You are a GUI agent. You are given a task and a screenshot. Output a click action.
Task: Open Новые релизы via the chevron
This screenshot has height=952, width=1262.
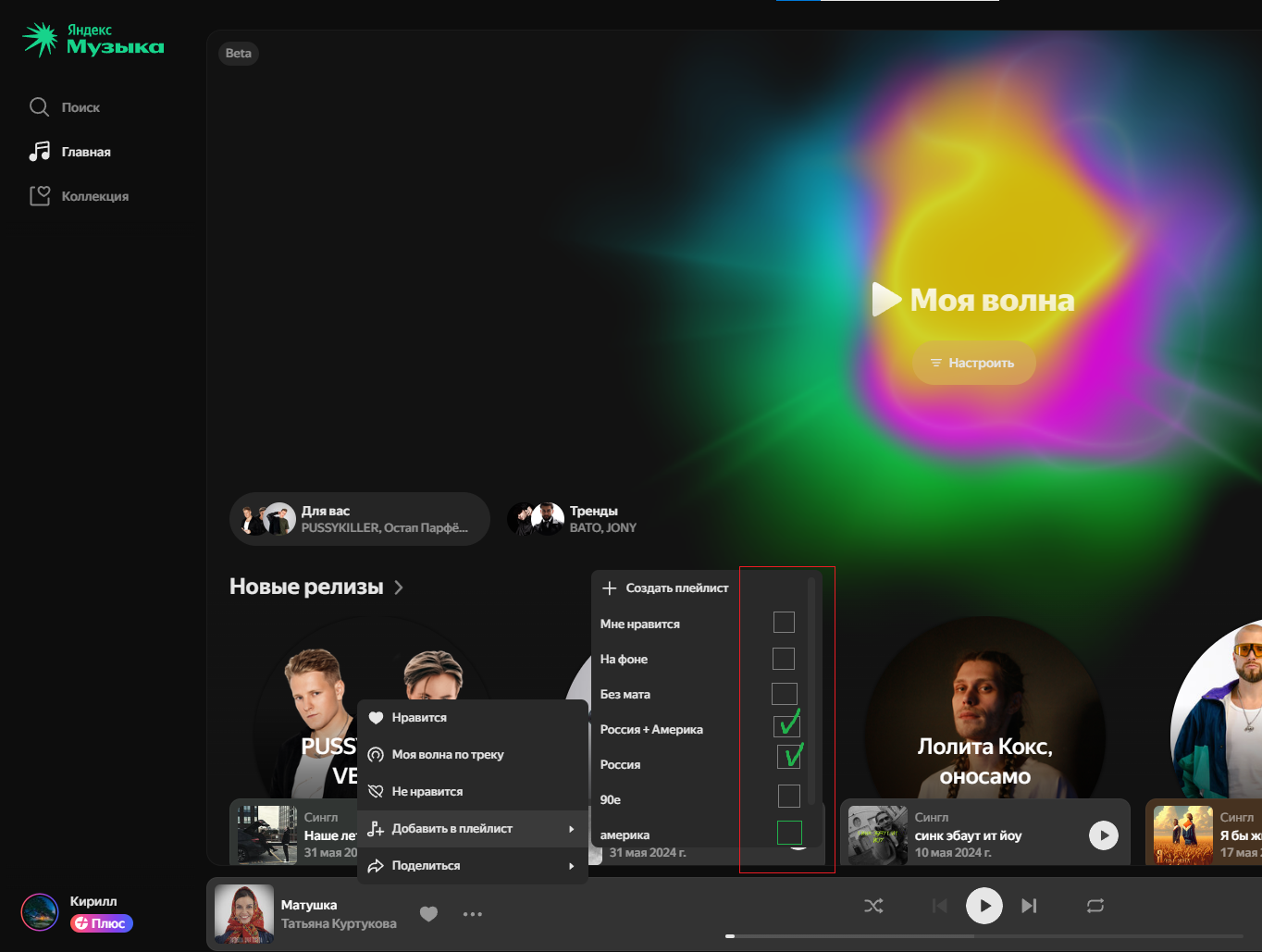click(399, 587)
